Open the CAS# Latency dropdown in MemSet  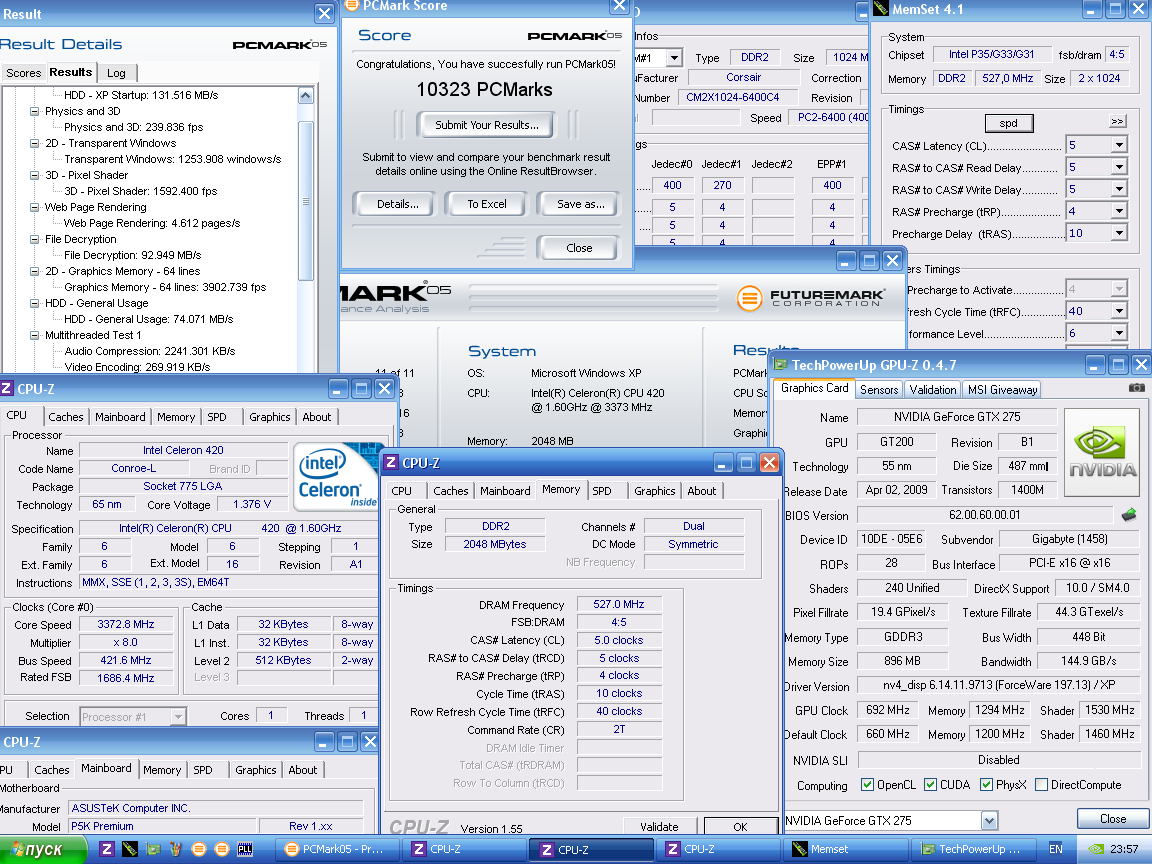tap(1118, 145)
